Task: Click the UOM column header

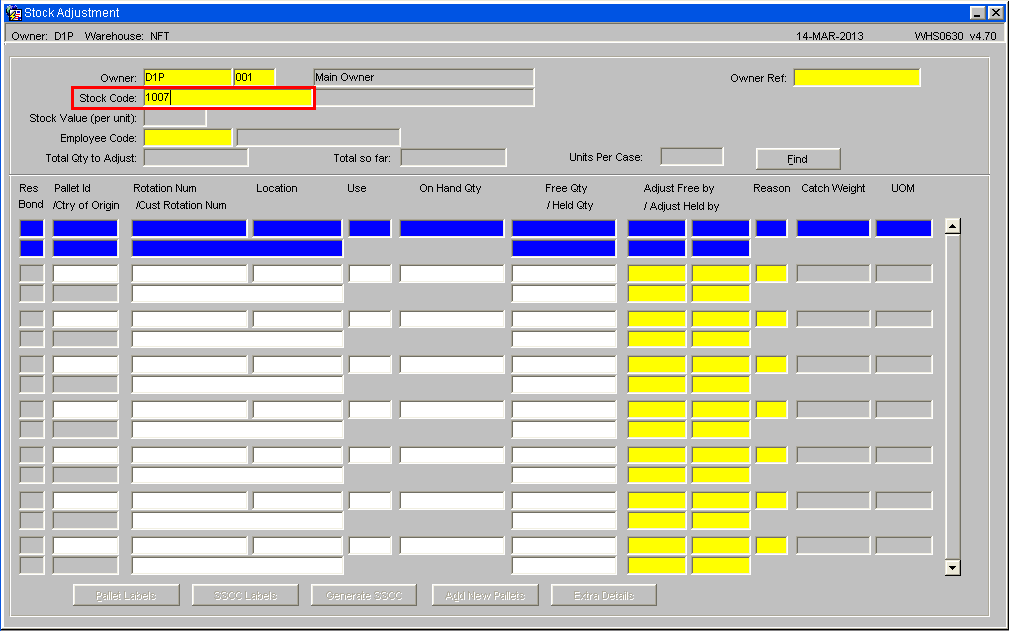Action: [903, 188]
